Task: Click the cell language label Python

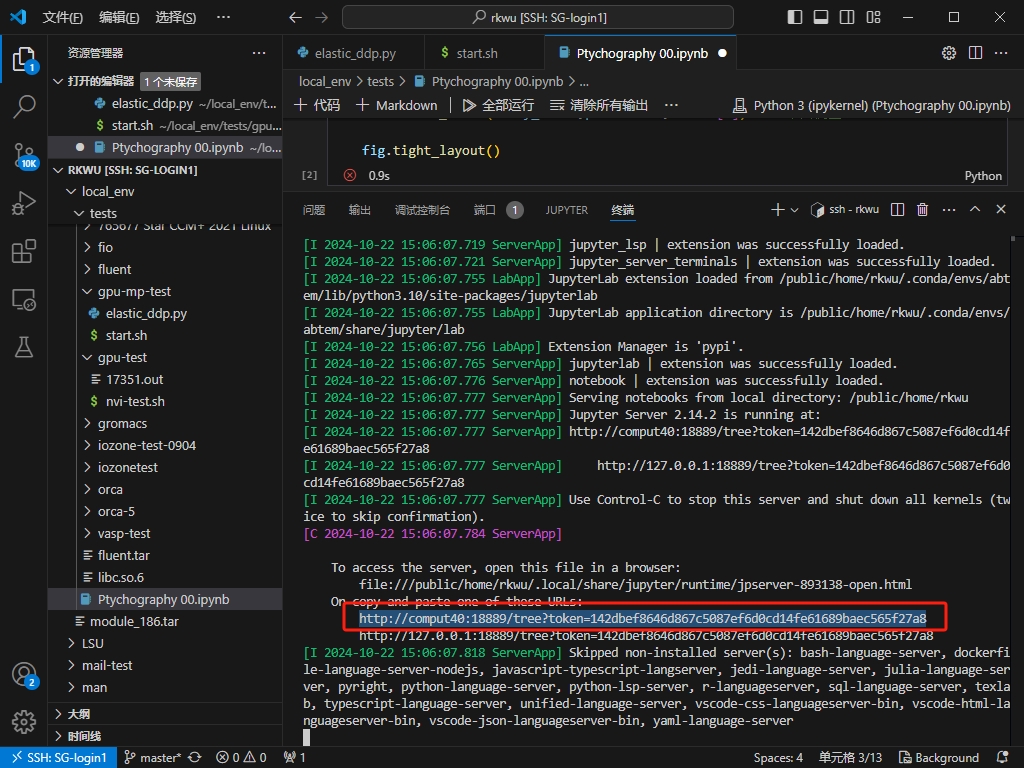Action: pos(983,176)
